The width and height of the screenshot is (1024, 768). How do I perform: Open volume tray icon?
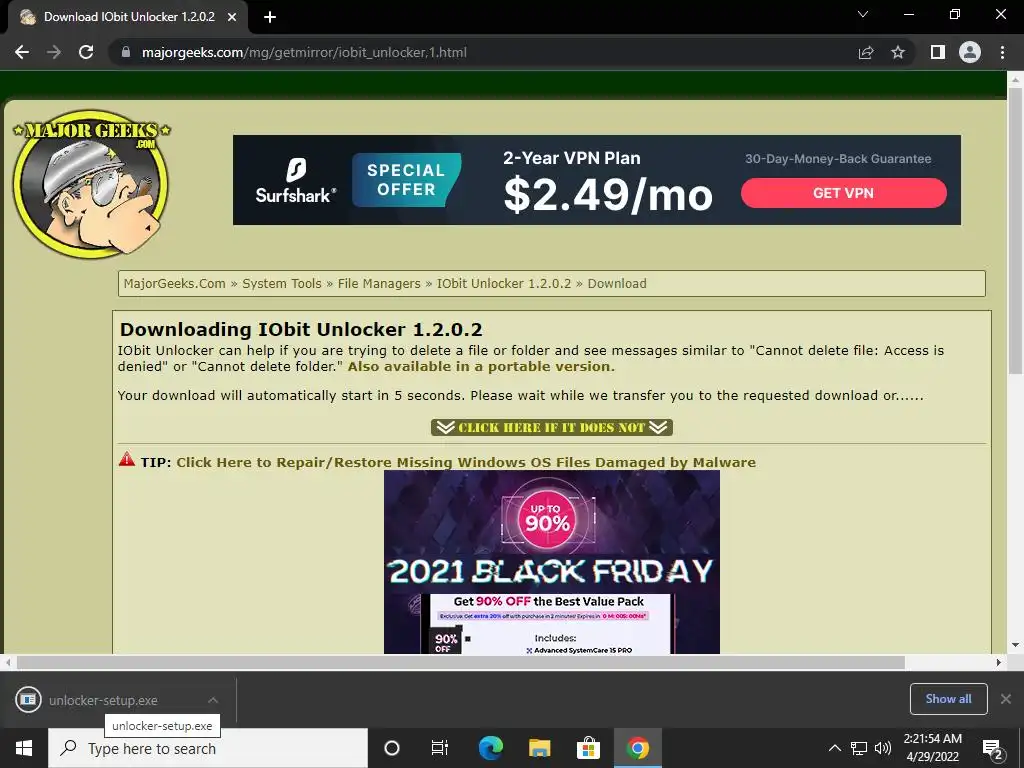(883, 748)
